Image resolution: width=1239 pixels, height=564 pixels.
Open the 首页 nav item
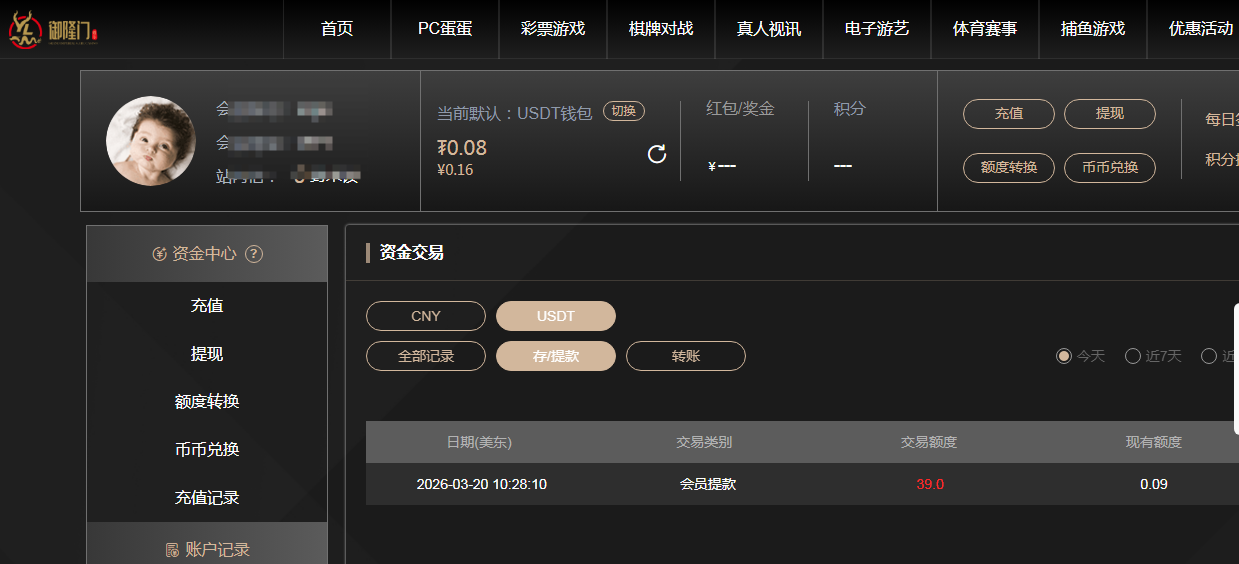click(337, 29)
